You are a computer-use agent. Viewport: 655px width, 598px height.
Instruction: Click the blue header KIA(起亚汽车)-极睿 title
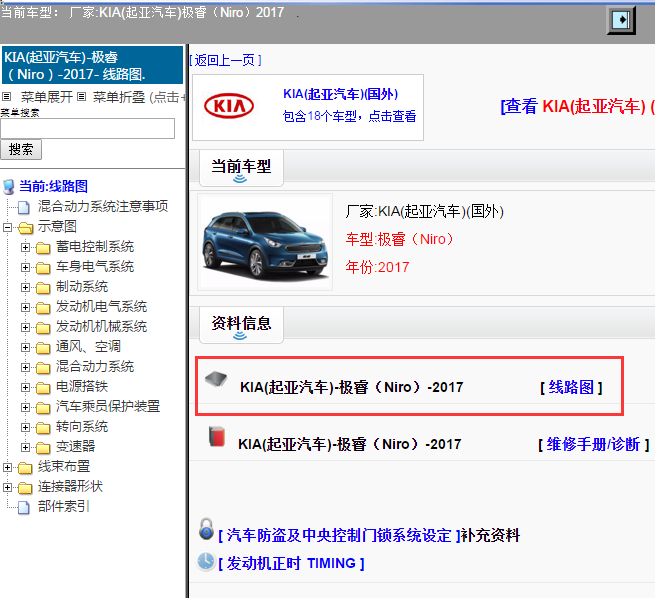[x=92, y=66]
